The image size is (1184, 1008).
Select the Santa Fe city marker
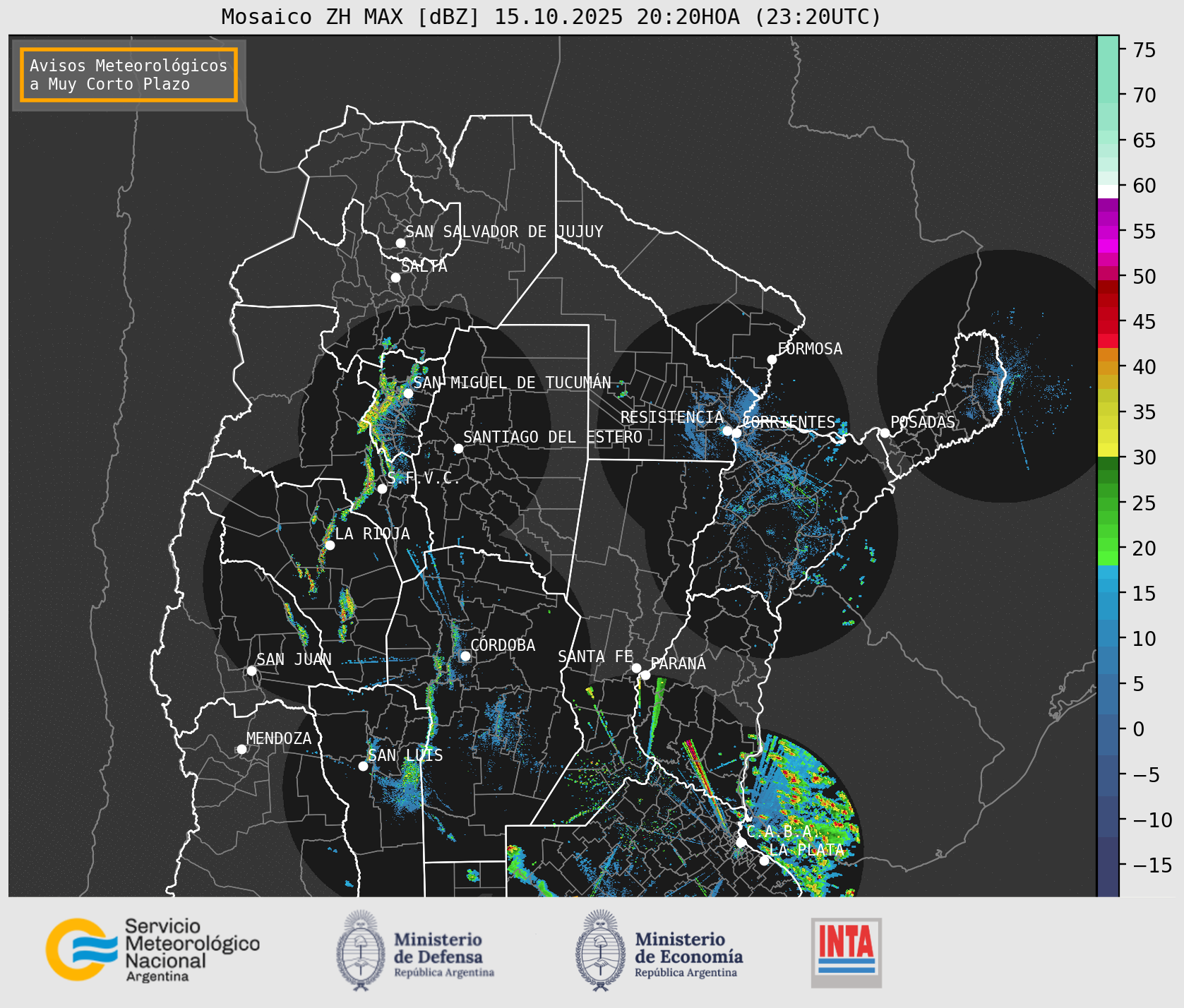[636, 668]
